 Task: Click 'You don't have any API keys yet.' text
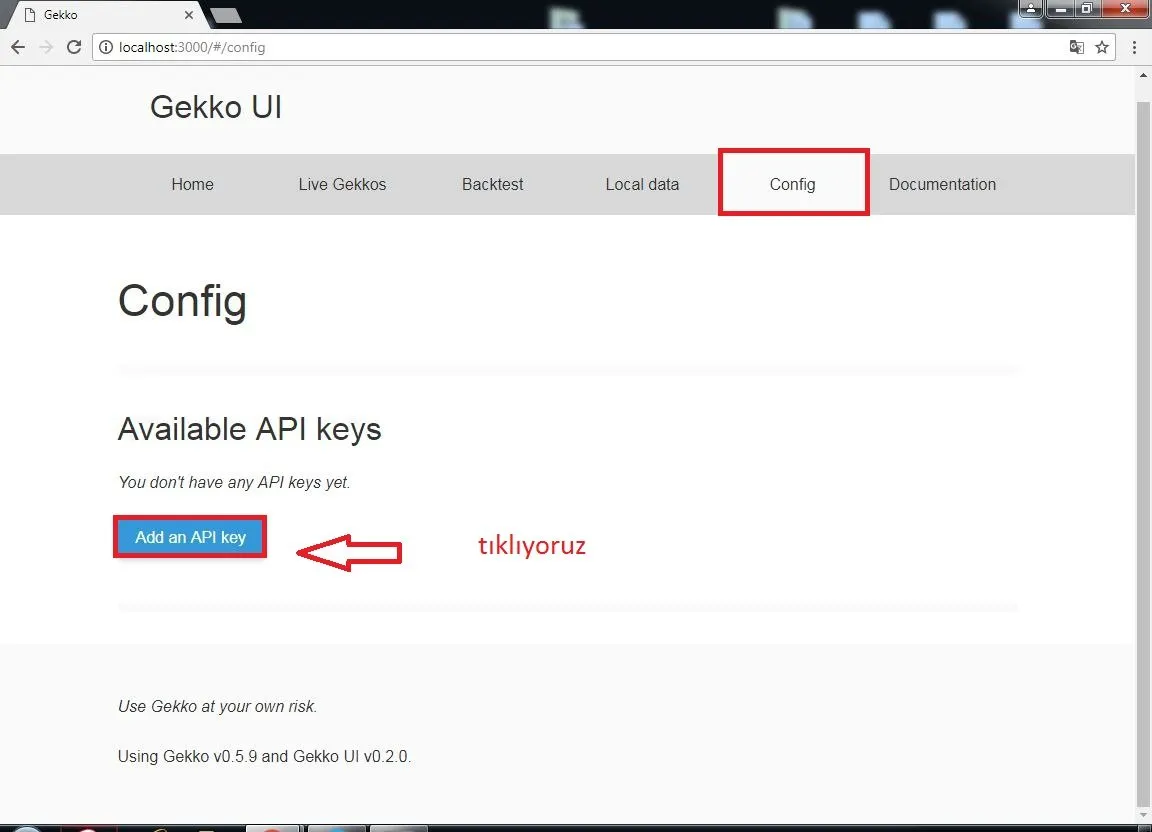point(234,483)
